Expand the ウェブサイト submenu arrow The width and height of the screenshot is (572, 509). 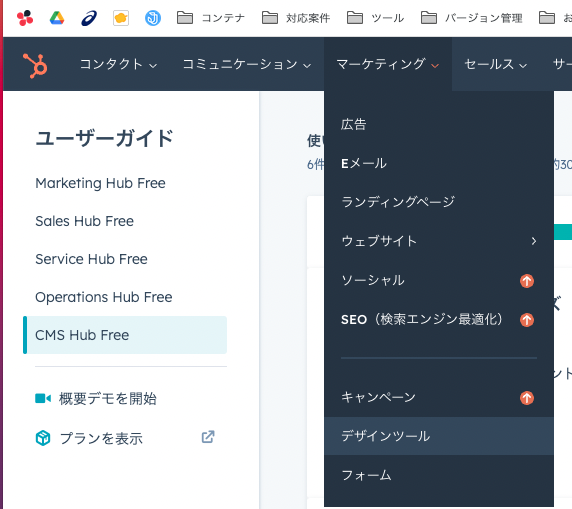click(x=534, y=241)
